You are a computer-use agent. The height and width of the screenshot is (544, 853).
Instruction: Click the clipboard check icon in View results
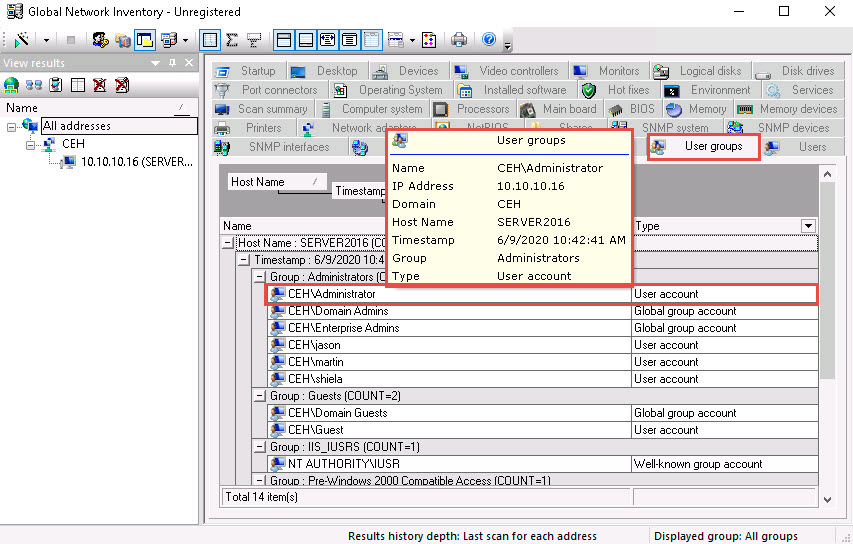[55, 85]
